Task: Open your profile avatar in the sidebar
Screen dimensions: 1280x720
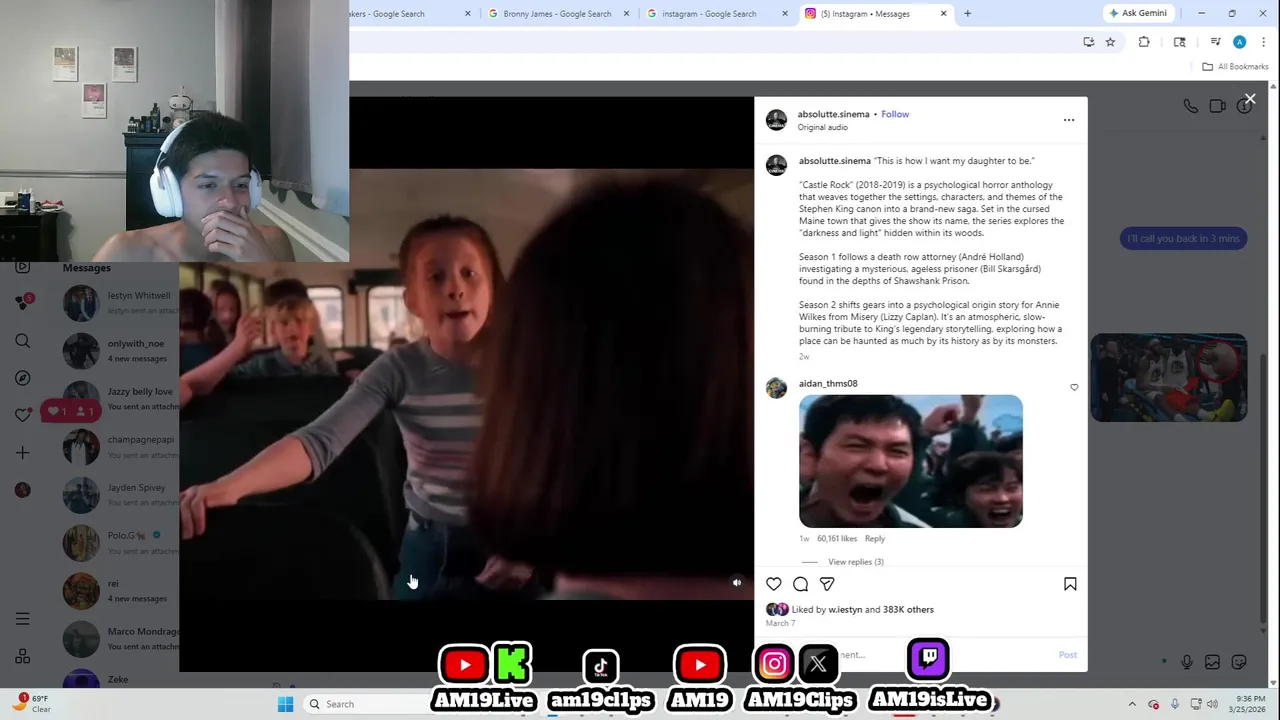Action: click(x=23, y=490)
